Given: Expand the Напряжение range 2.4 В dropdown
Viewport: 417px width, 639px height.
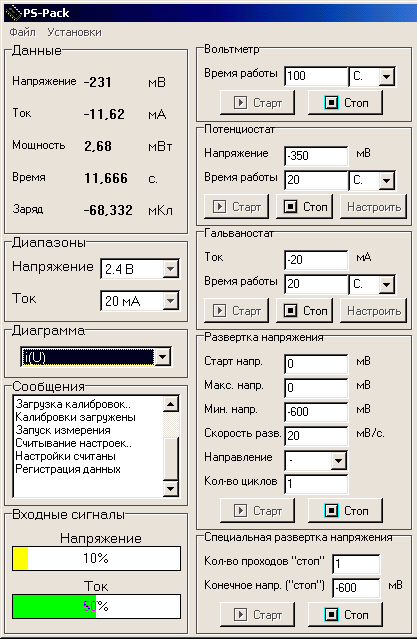Looking at the screenshot, I should tap(170, 269).
